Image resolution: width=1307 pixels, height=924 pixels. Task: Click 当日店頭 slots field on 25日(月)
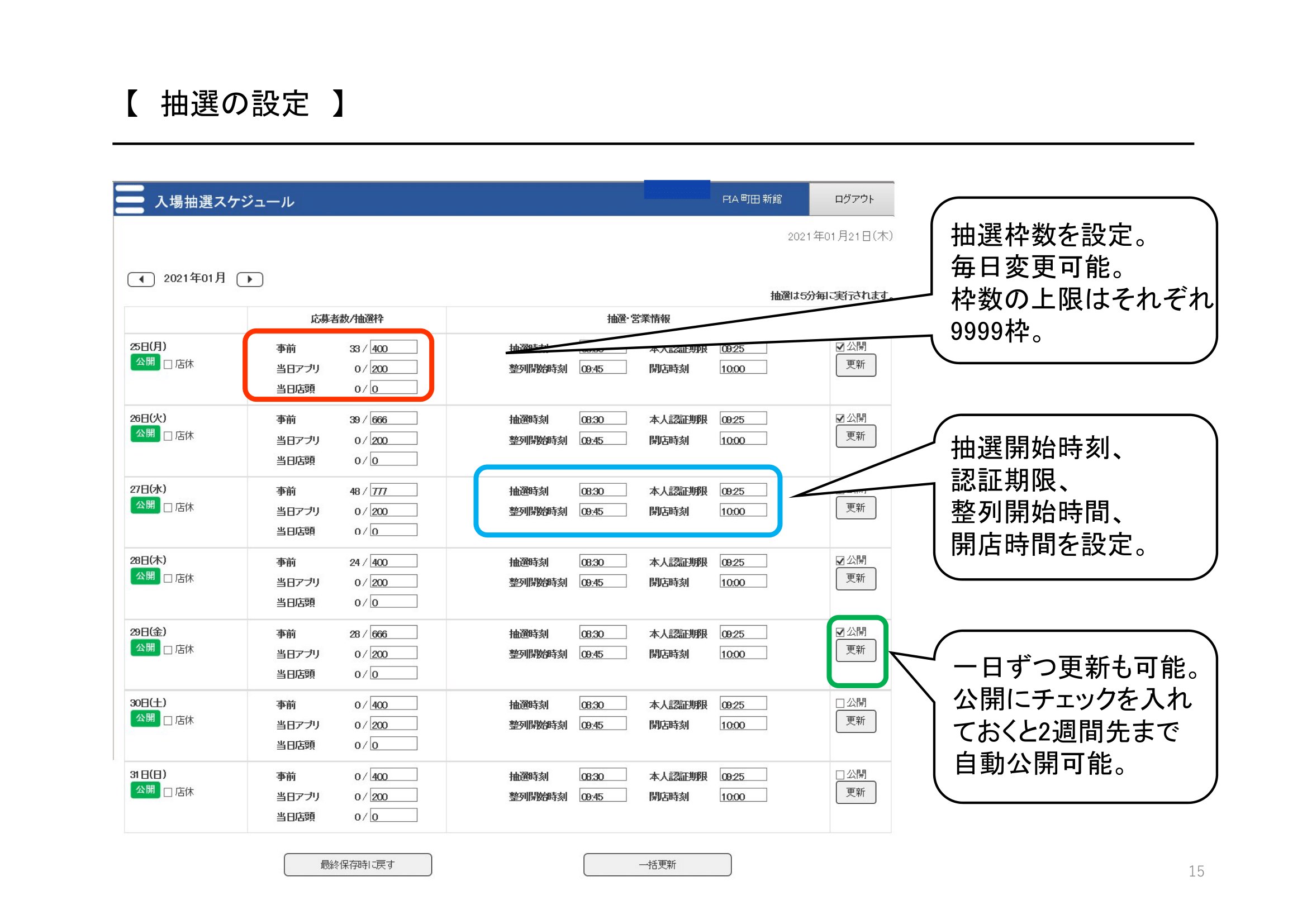coord(393,388)
